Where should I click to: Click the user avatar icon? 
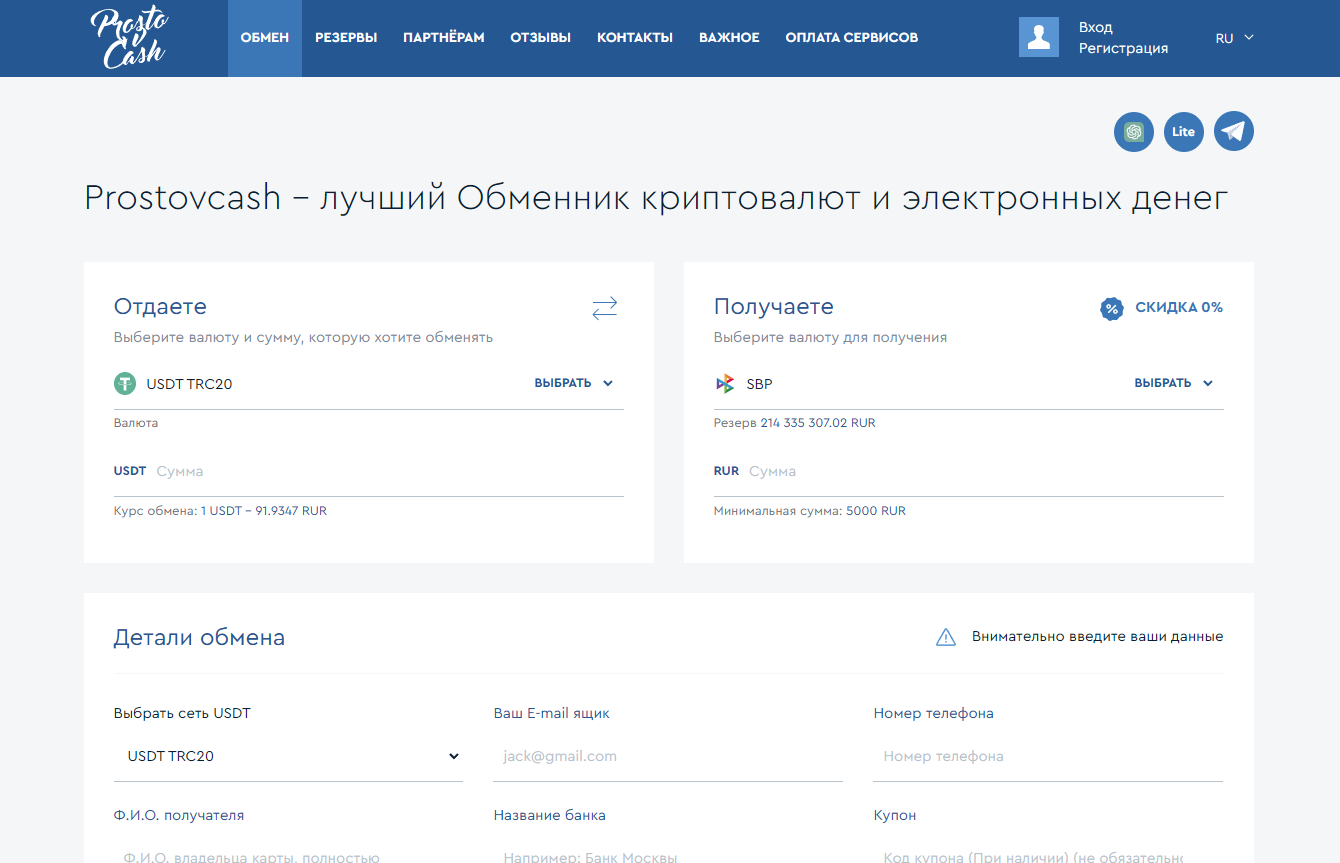coord(1039,37)
